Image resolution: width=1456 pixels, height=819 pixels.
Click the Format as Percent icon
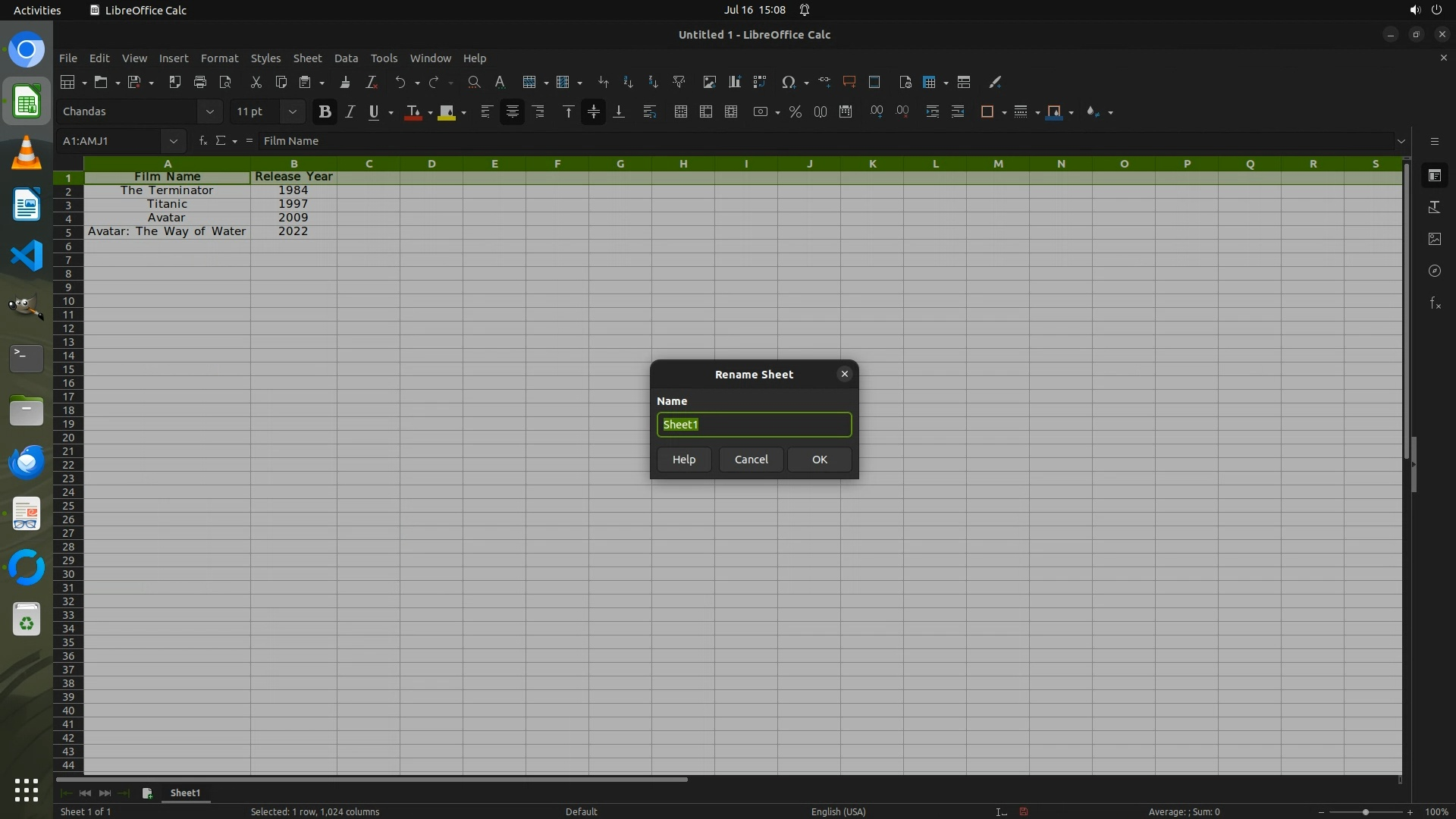coord(795,111)
